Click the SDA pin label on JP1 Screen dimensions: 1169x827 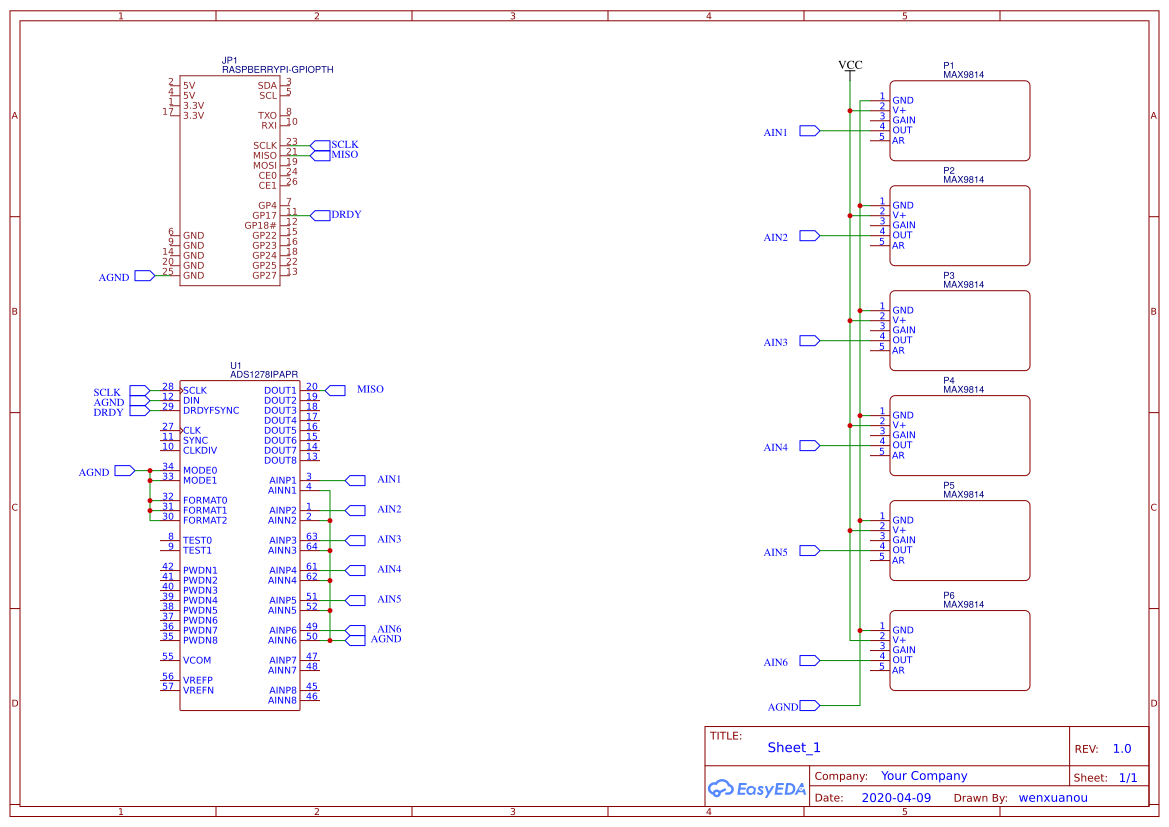267,86
